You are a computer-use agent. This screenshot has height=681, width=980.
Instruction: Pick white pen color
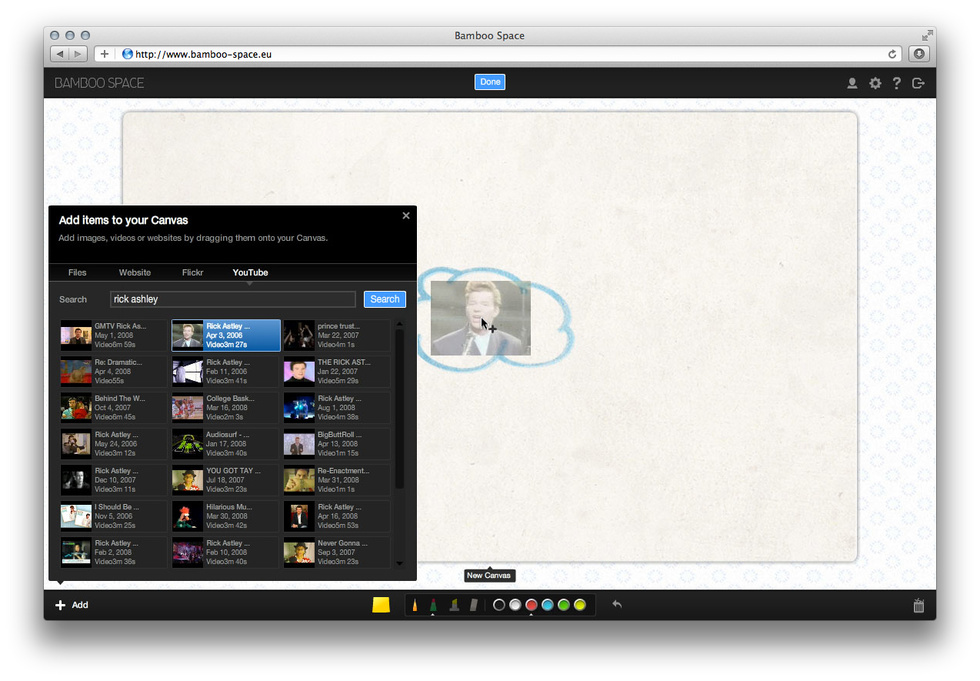point(515,605)
